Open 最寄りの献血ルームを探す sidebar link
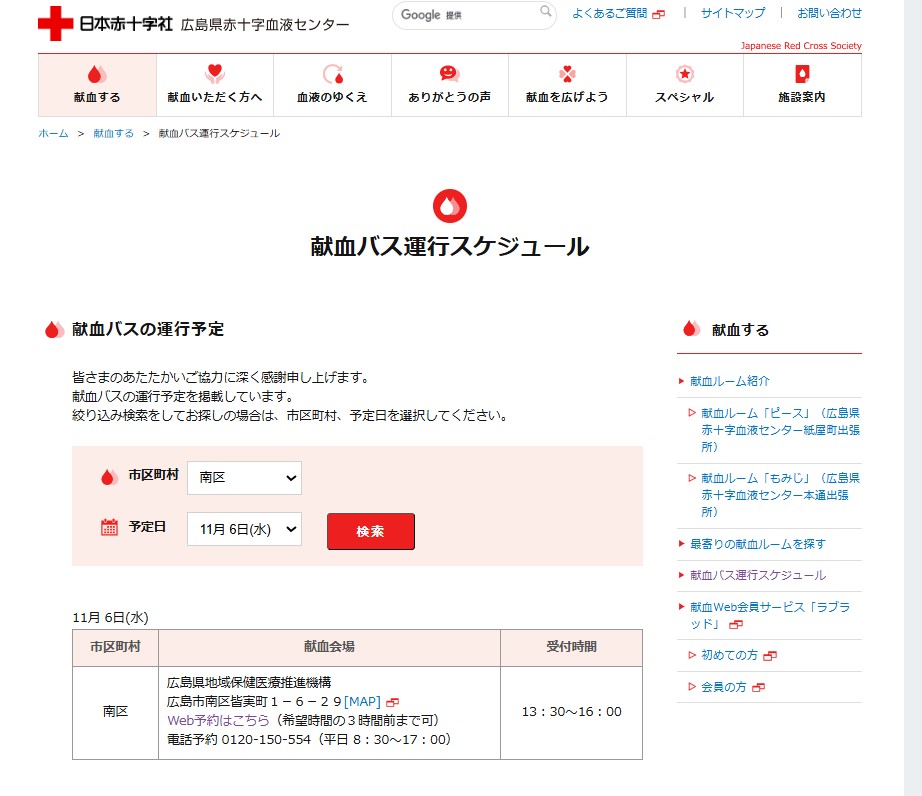The width and height of the screenshot is (922, 796). [x=758, y=544]
